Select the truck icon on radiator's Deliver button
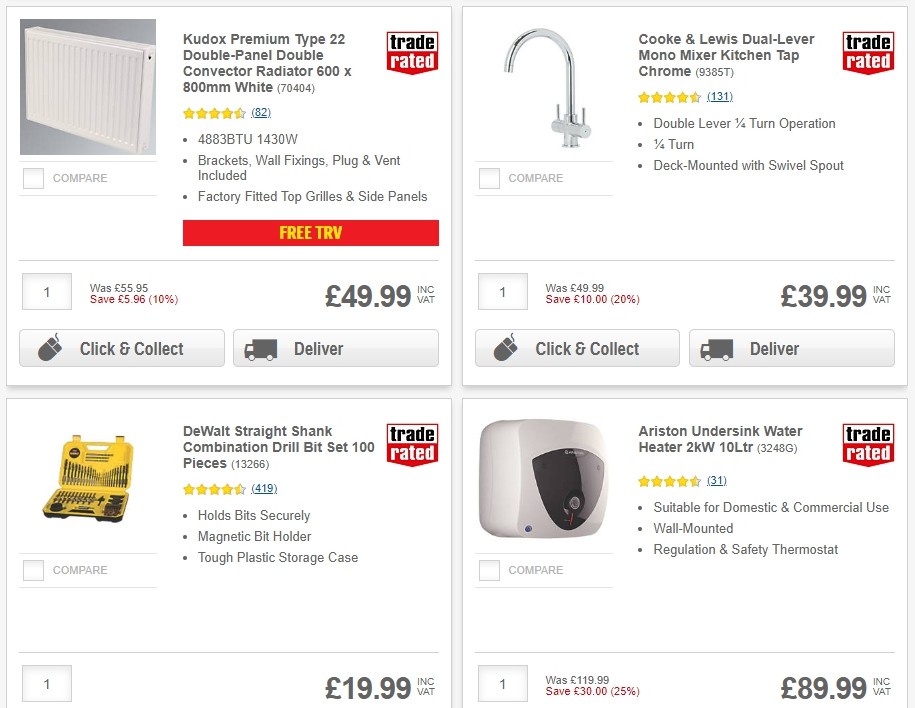The image size is (915, 708). pos(262,349)
